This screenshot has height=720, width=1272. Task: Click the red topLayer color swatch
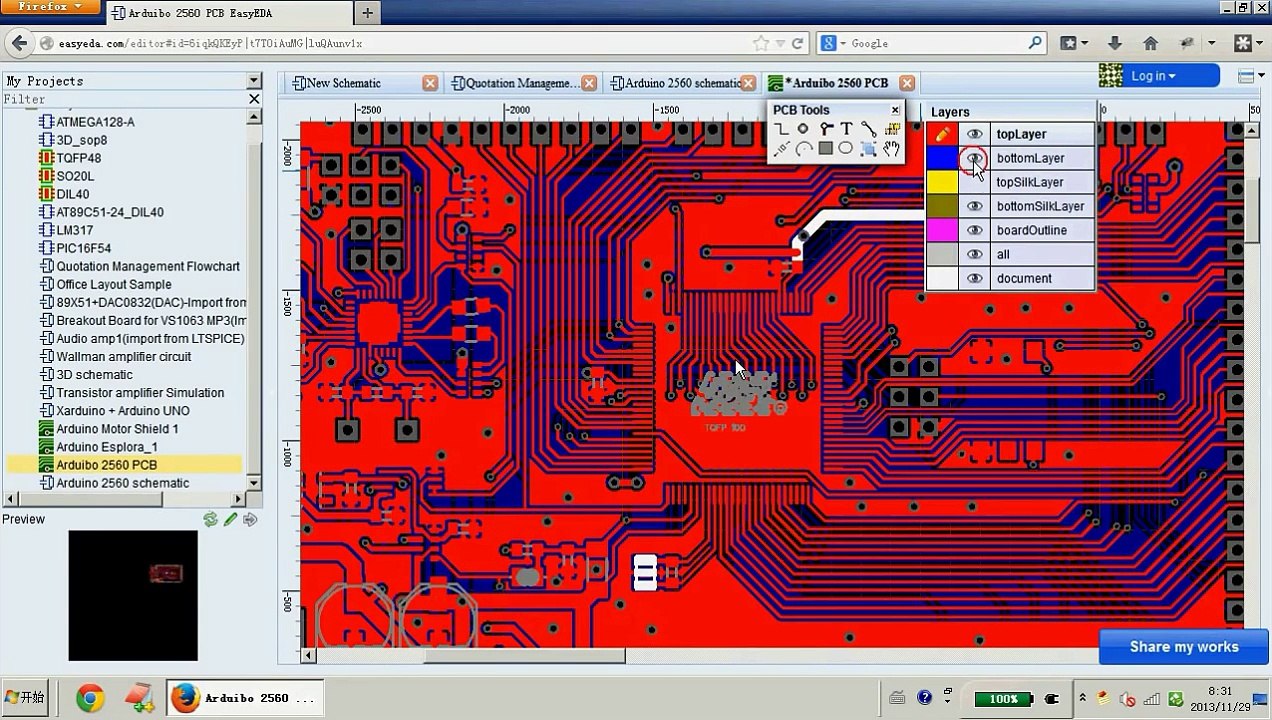pos(942,134)
